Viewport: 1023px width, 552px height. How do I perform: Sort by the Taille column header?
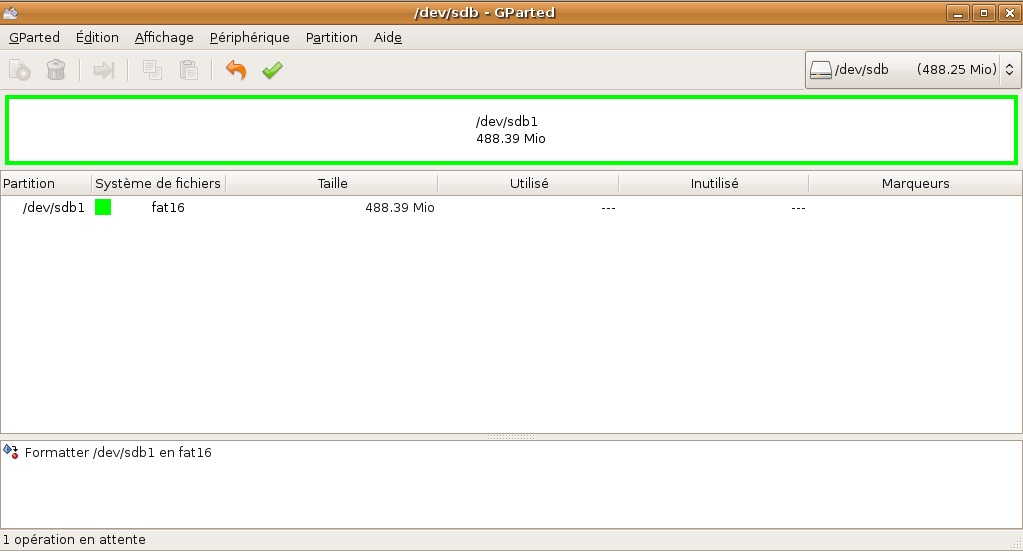click(x=332, y=184)
